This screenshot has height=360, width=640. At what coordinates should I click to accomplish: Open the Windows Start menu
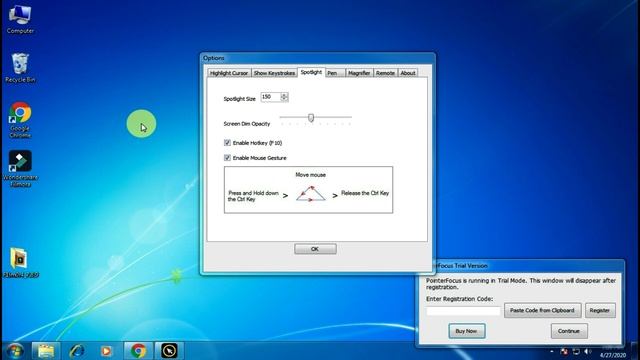(15, 351)
